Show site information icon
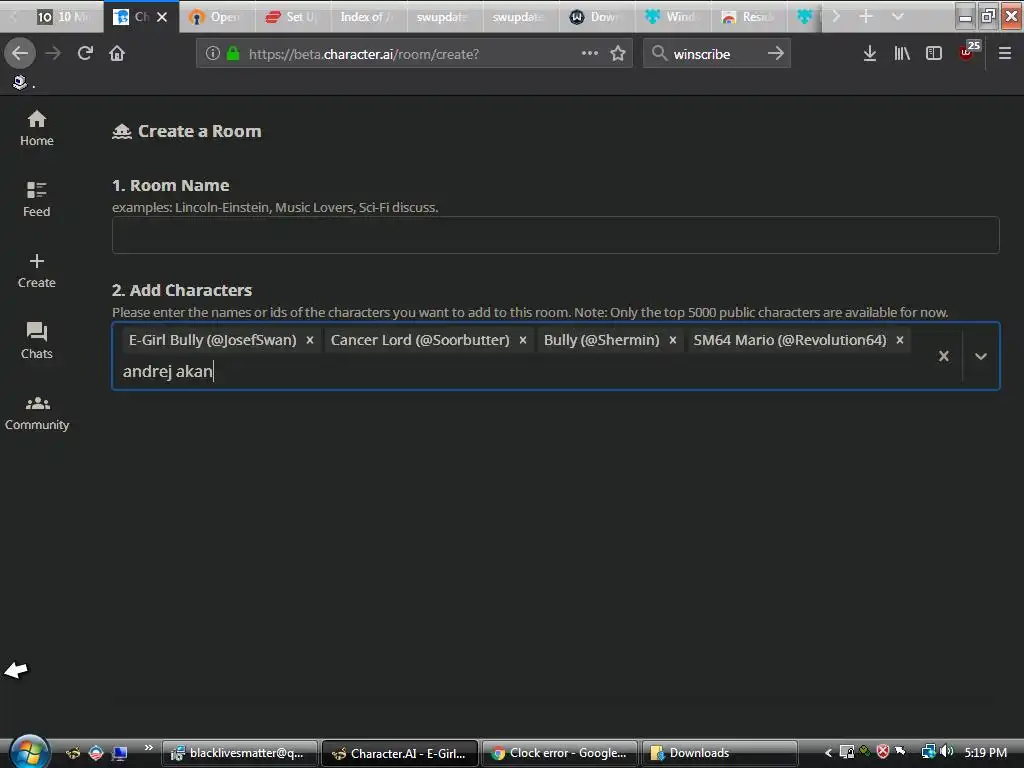1024x768 pixels. pyautogui.click(x=212, y=54)
